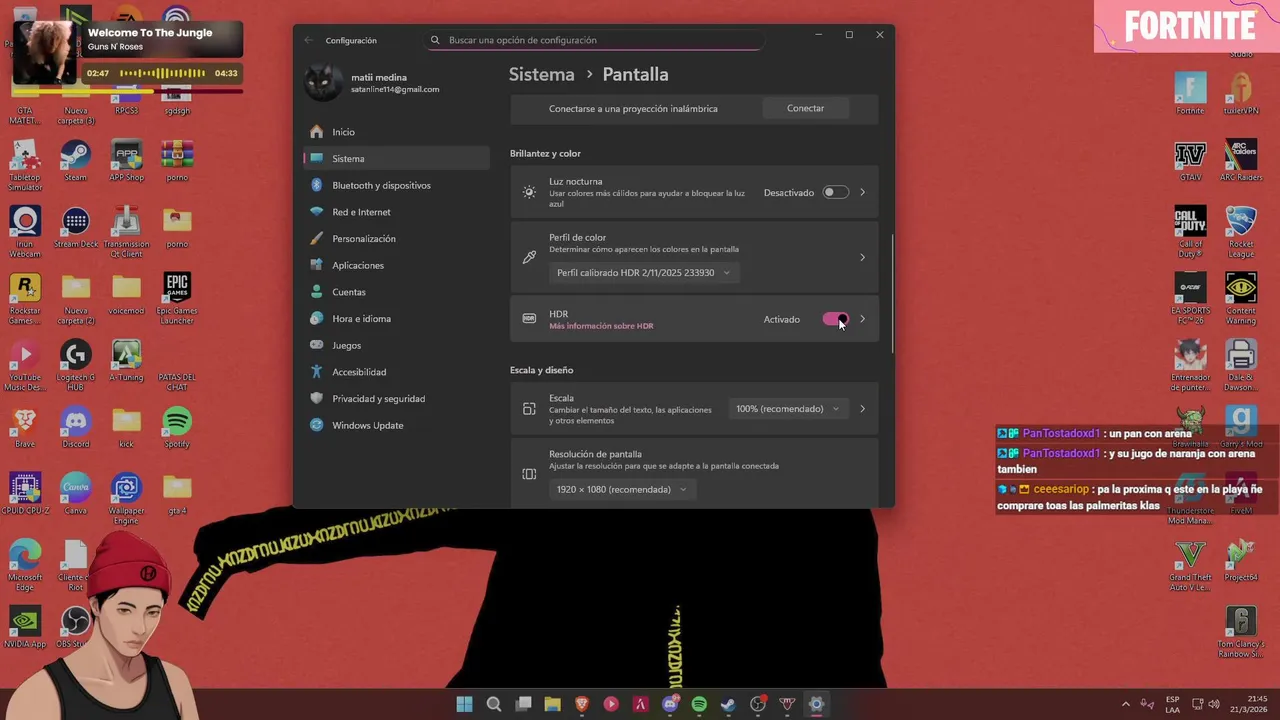Select Grand Theft Auto V desktop icon
Screen dimensions: 1280x720
pyautogui.click(x=1190, y=566)
